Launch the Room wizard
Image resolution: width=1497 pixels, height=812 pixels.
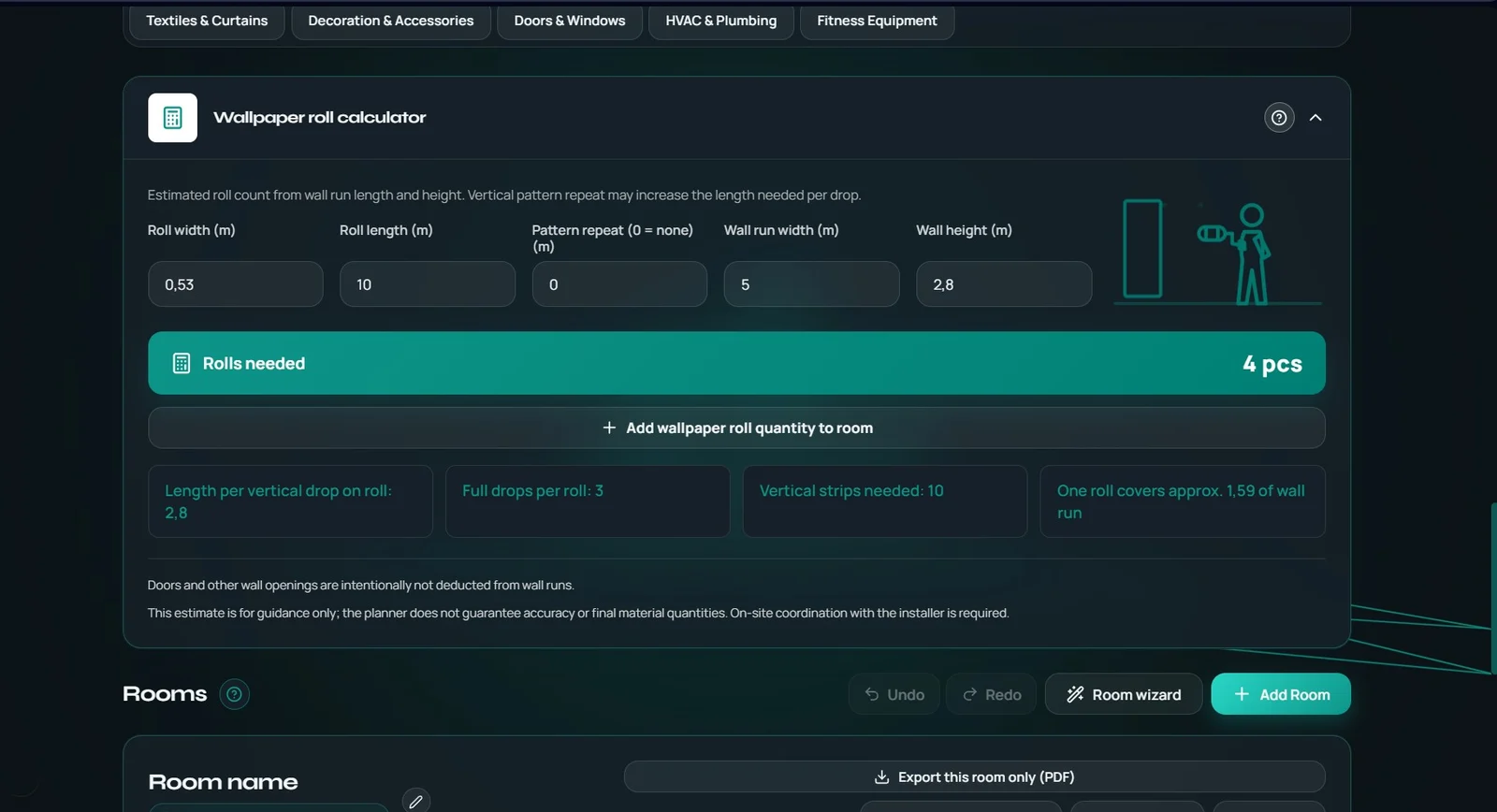(1124, 694)
